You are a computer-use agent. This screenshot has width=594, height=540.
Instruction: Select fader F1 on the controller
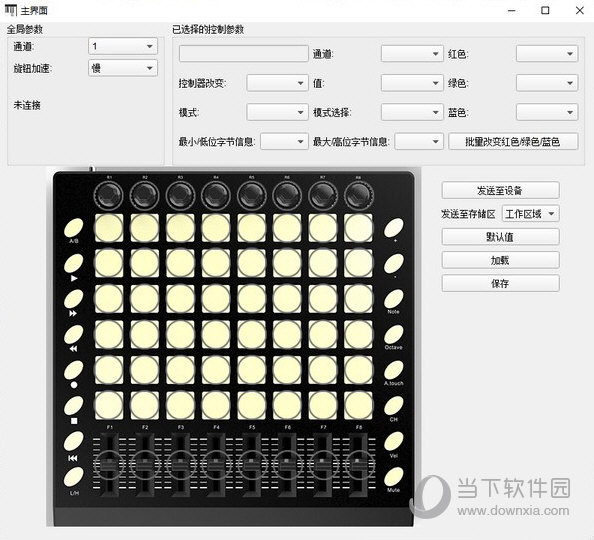click(x=109, y=464)
